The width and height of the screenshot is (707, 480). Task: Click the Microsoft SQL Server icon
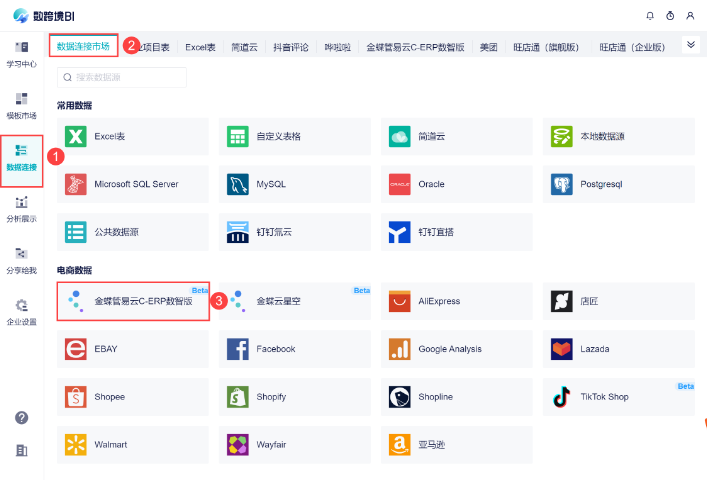76,184
